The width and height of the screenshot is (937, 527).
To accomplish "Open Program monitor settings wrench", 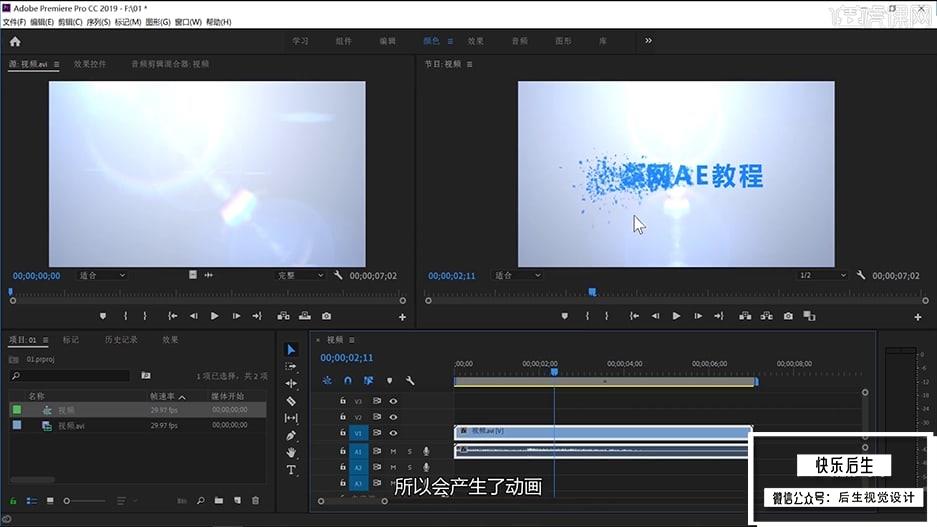I will point(861,275).
